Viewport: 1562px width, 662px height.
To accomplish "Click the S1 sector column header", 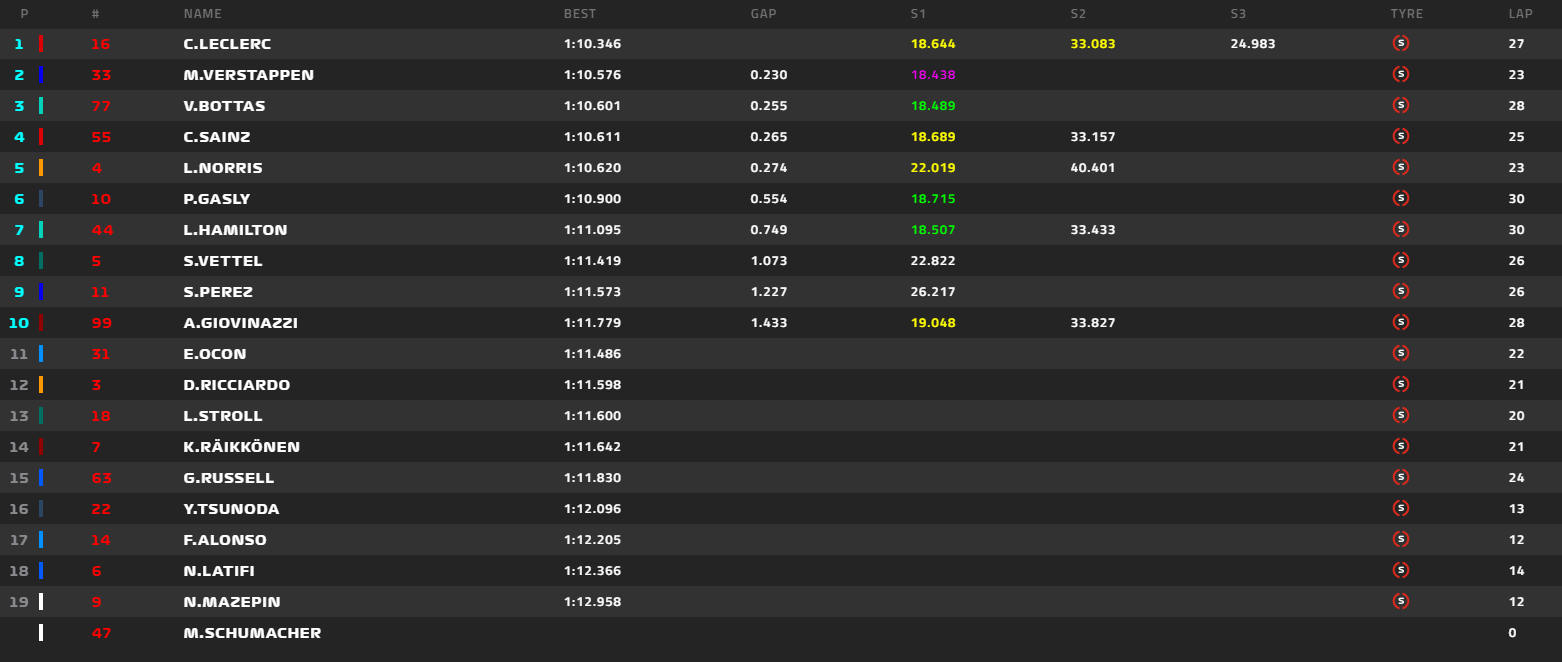I will tap(918, 14).
